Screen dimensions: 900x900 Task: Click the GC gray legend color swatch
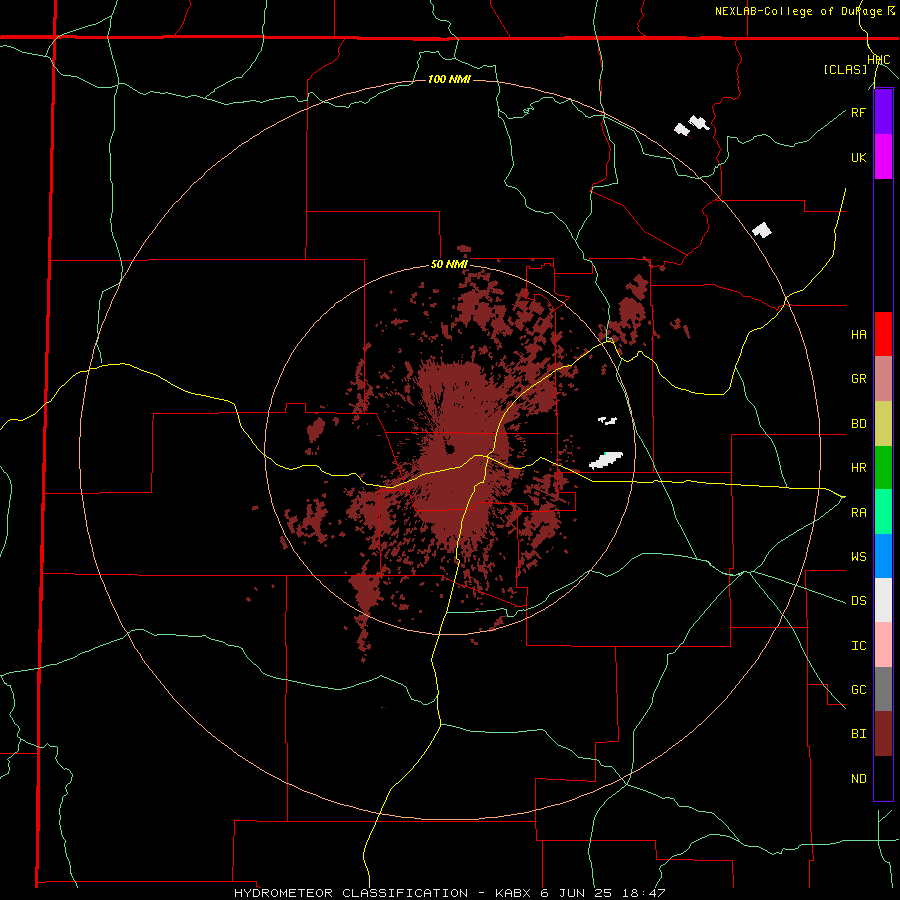pos(883,689)
